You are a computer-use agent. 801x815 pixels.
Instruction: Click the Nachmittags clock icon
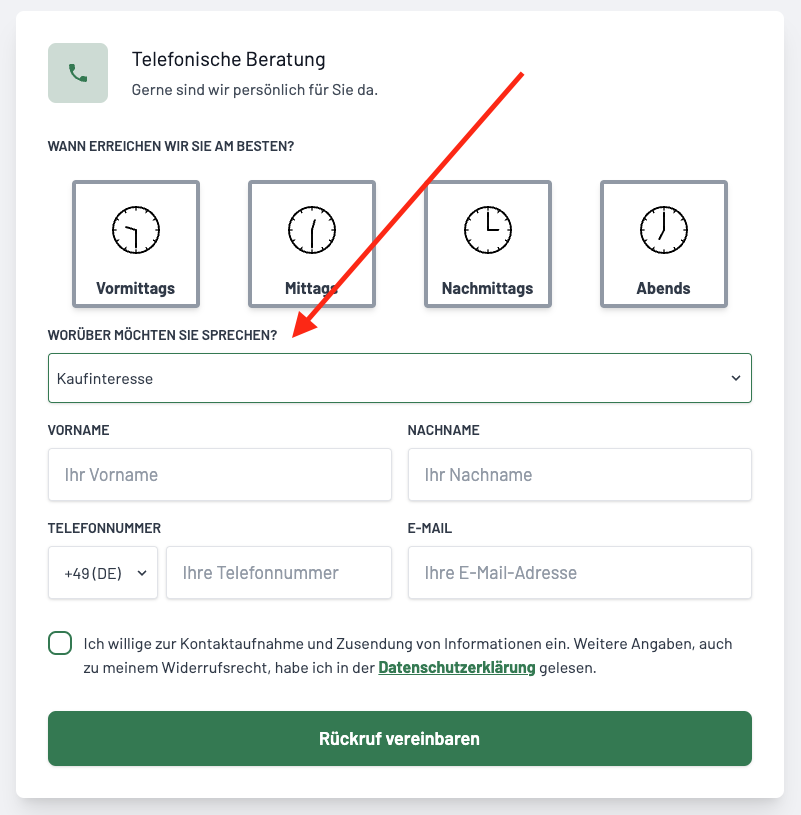point(488,230)
